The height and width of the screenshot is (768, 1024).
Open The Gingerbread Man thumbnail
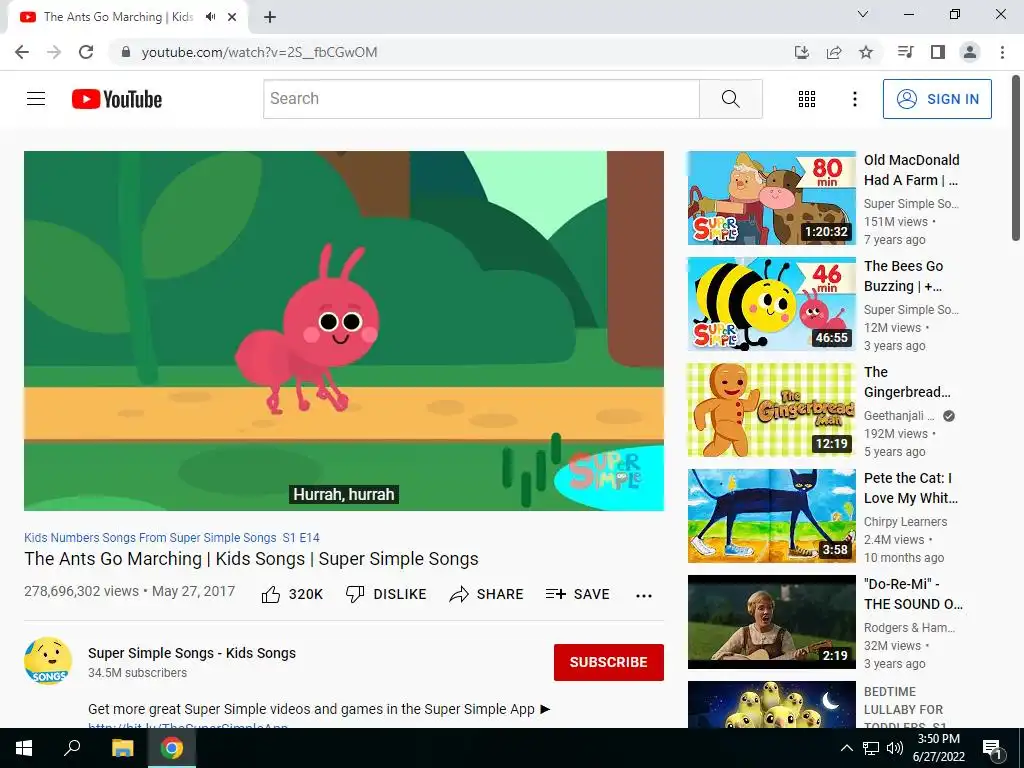pos(771,409)
